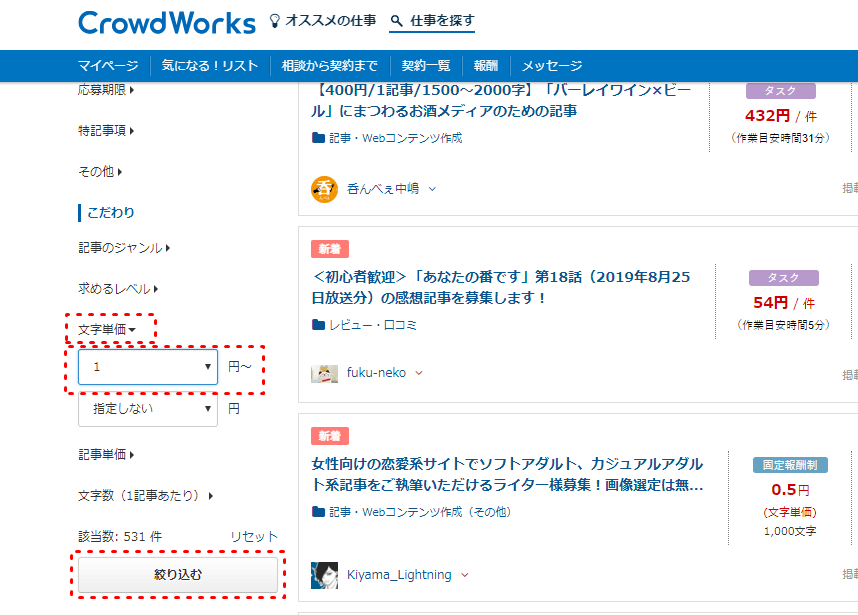Open the マイページ menu item
Viewport: 858px width, 615px height.
click(x=108, y=66)
